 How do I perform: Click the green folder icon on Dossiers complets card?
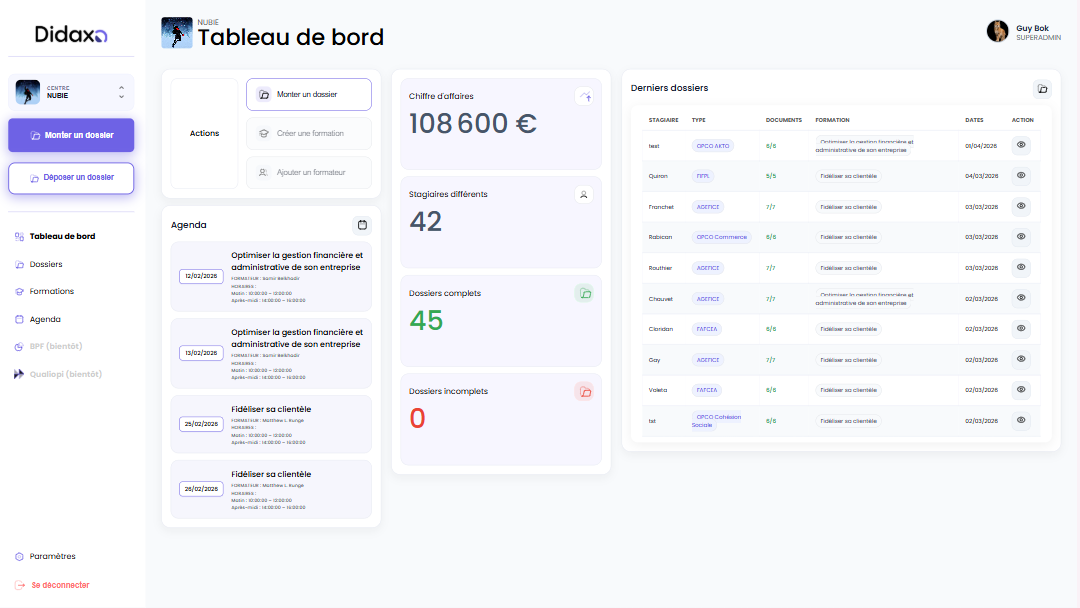click(x=584, y=294)
